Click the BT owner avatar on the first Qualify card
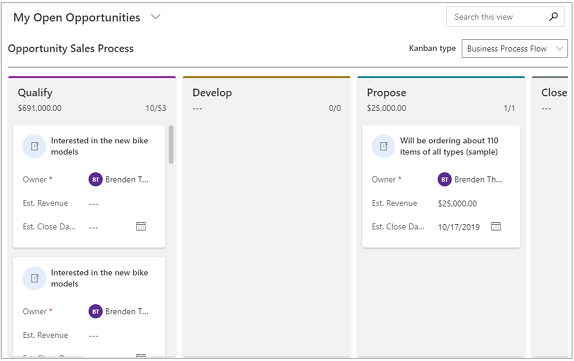Viewport: 574px width, 361px height. point(96,179)
